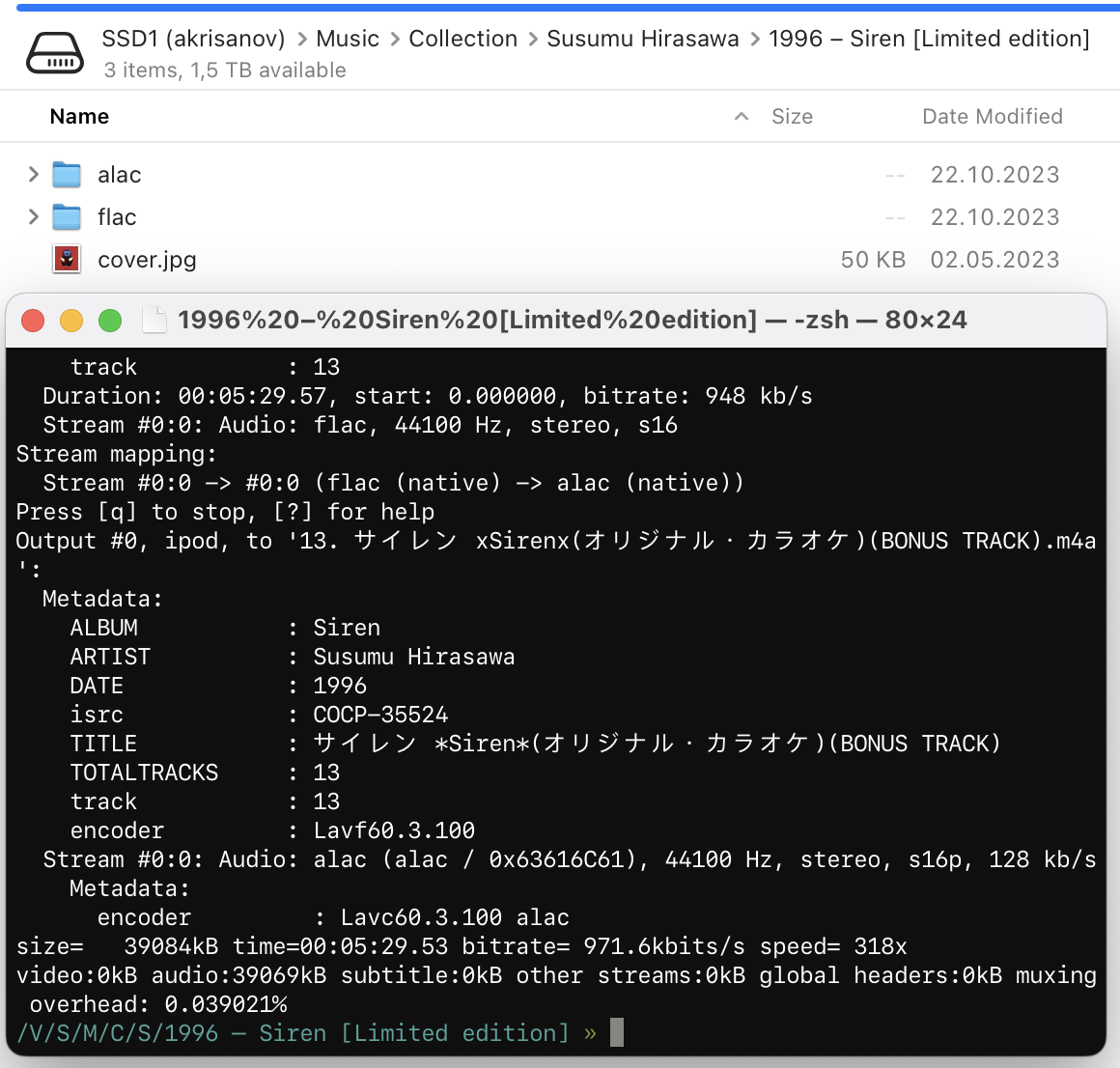Image resolution: width=1120 pixels, height=1068 pixels.
Task: Select the alac folder name
Action: point(120,175)
